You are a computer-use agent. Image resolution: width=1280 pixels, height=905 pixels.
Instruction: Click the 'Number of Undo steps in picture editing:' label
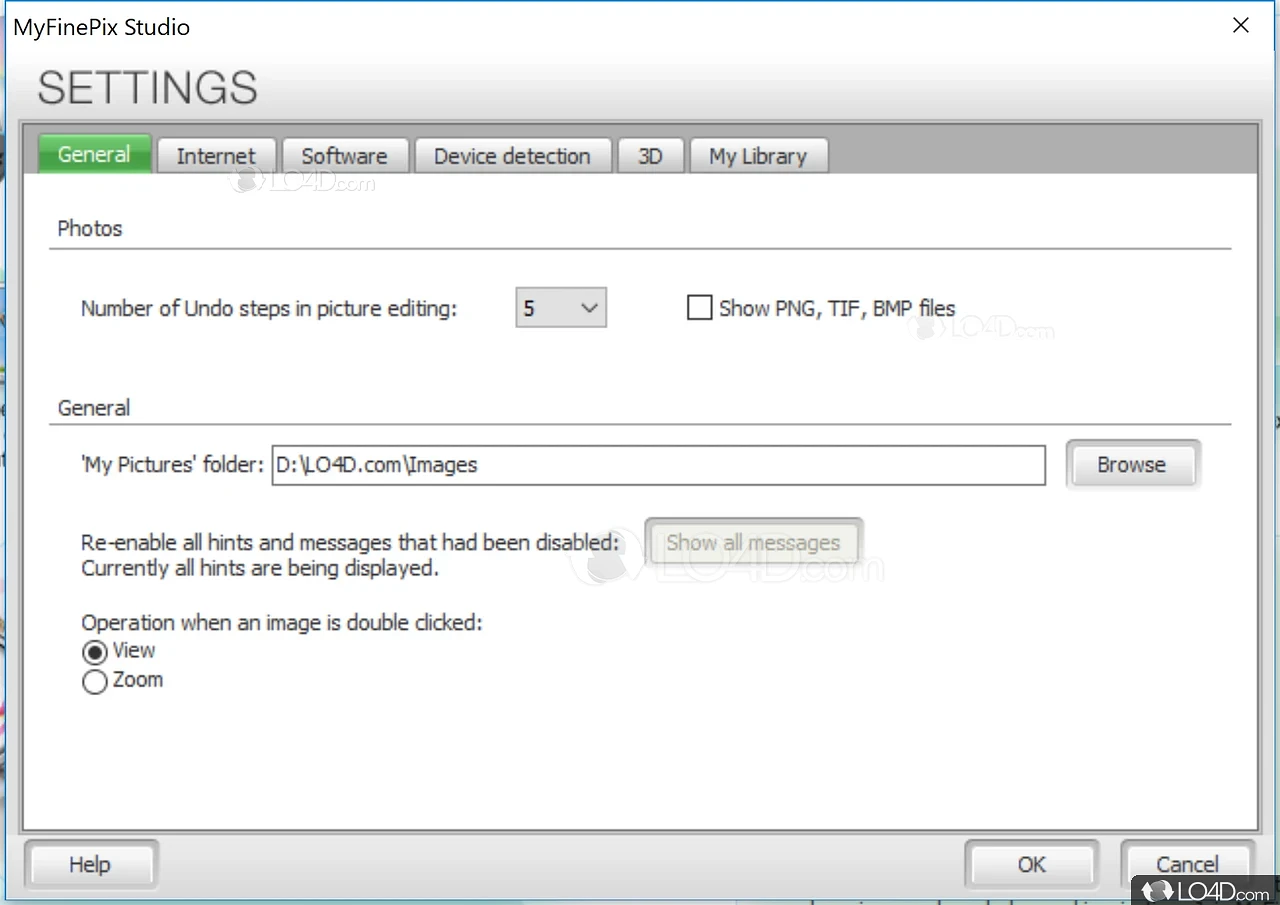(x=269, y=309)
